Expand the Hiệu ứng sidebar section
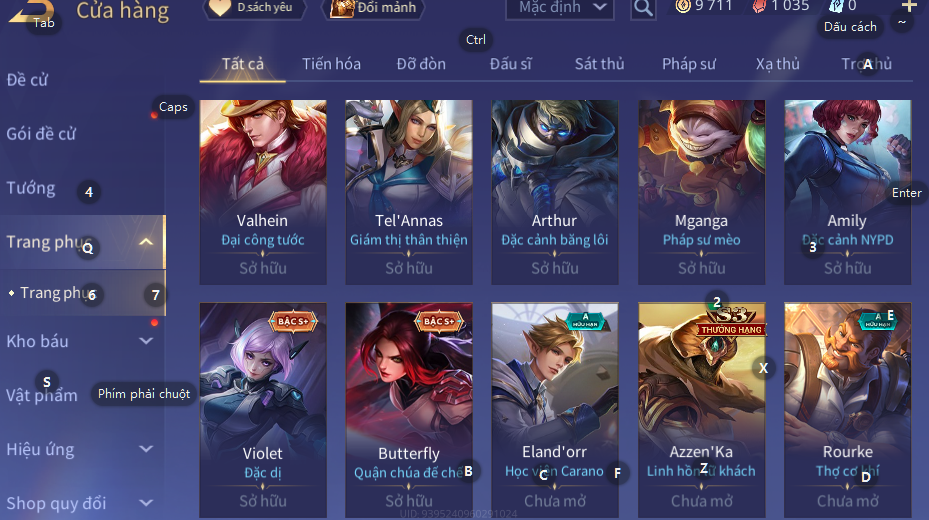The width and height of the screenshot is (929, 520). [146, 450]
